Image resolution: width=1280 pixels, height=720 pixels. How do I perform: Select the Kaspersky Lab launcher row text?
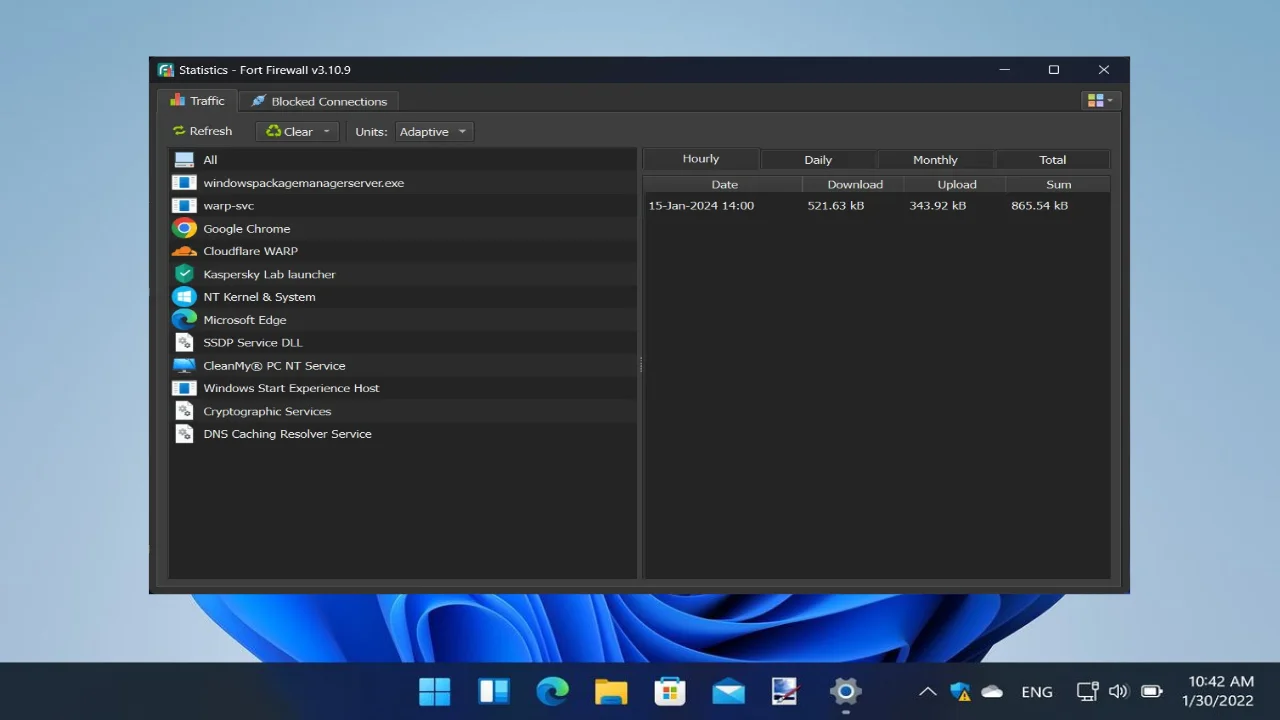tap(270, 274)
